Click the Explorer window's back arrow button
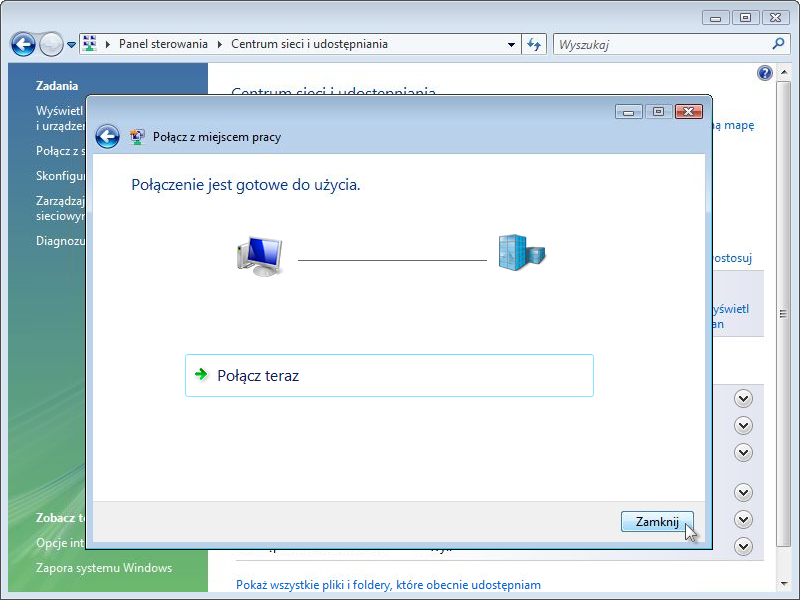800x600 pixels. coord(23,44)
